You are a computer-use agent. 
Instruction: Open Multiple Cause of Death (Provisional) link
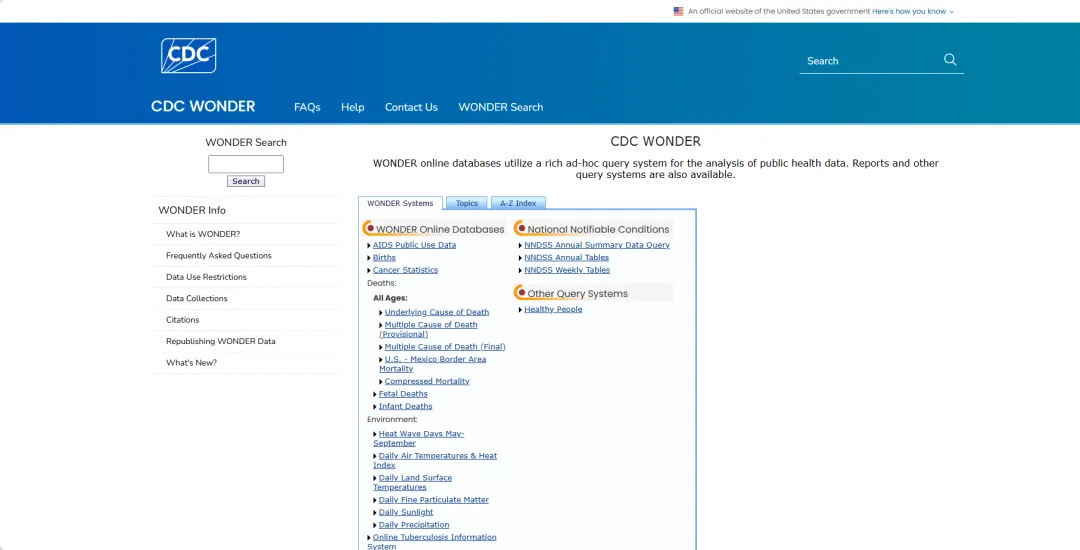pyautogui.click(x=428, y=329)
